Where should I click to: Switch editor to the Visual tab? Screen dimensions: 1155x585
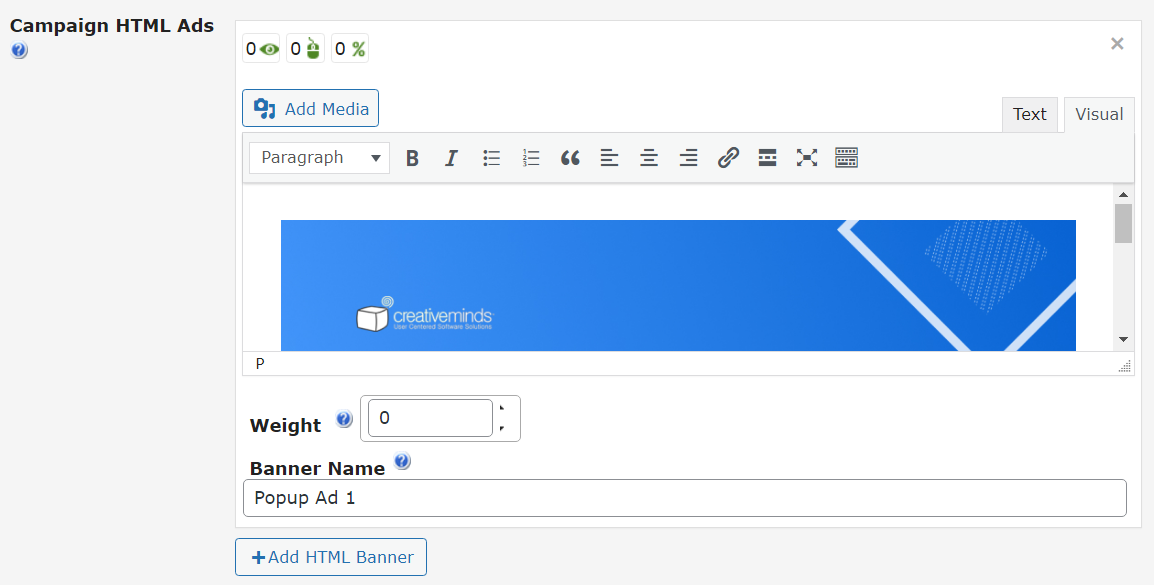pyautogui.click(x=1099, y=115)
